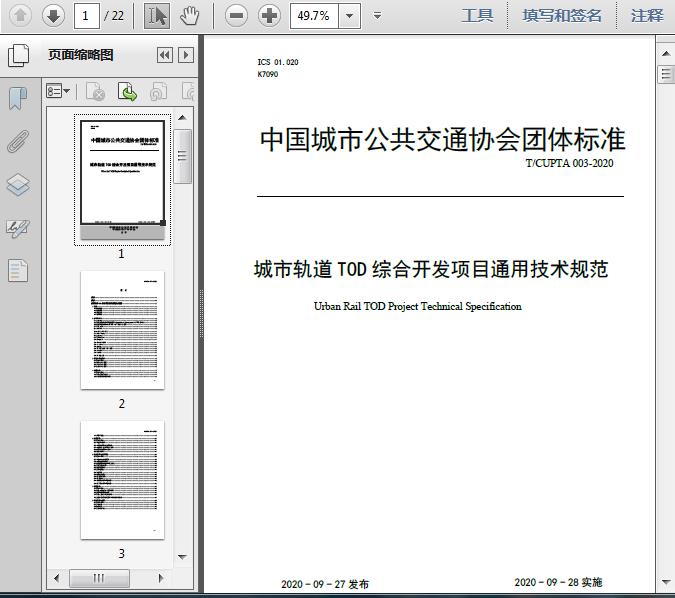Click the extract pages green arrow icon

127,91
